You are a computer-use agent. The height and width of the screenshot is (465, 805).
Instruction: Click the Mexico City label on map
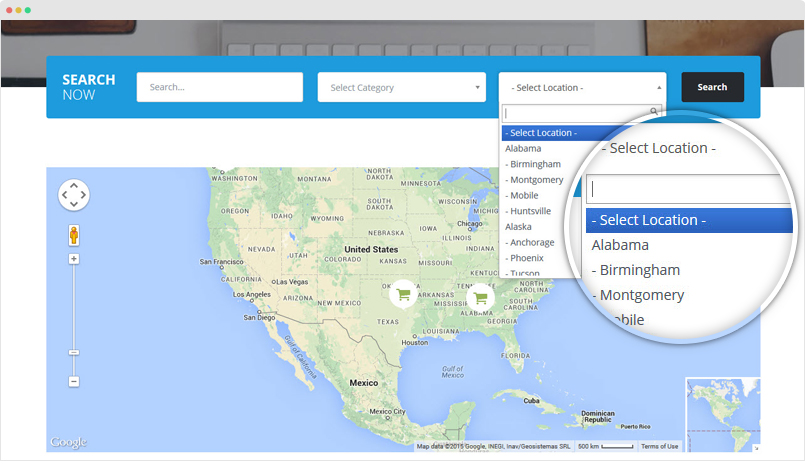click(388, 412)
